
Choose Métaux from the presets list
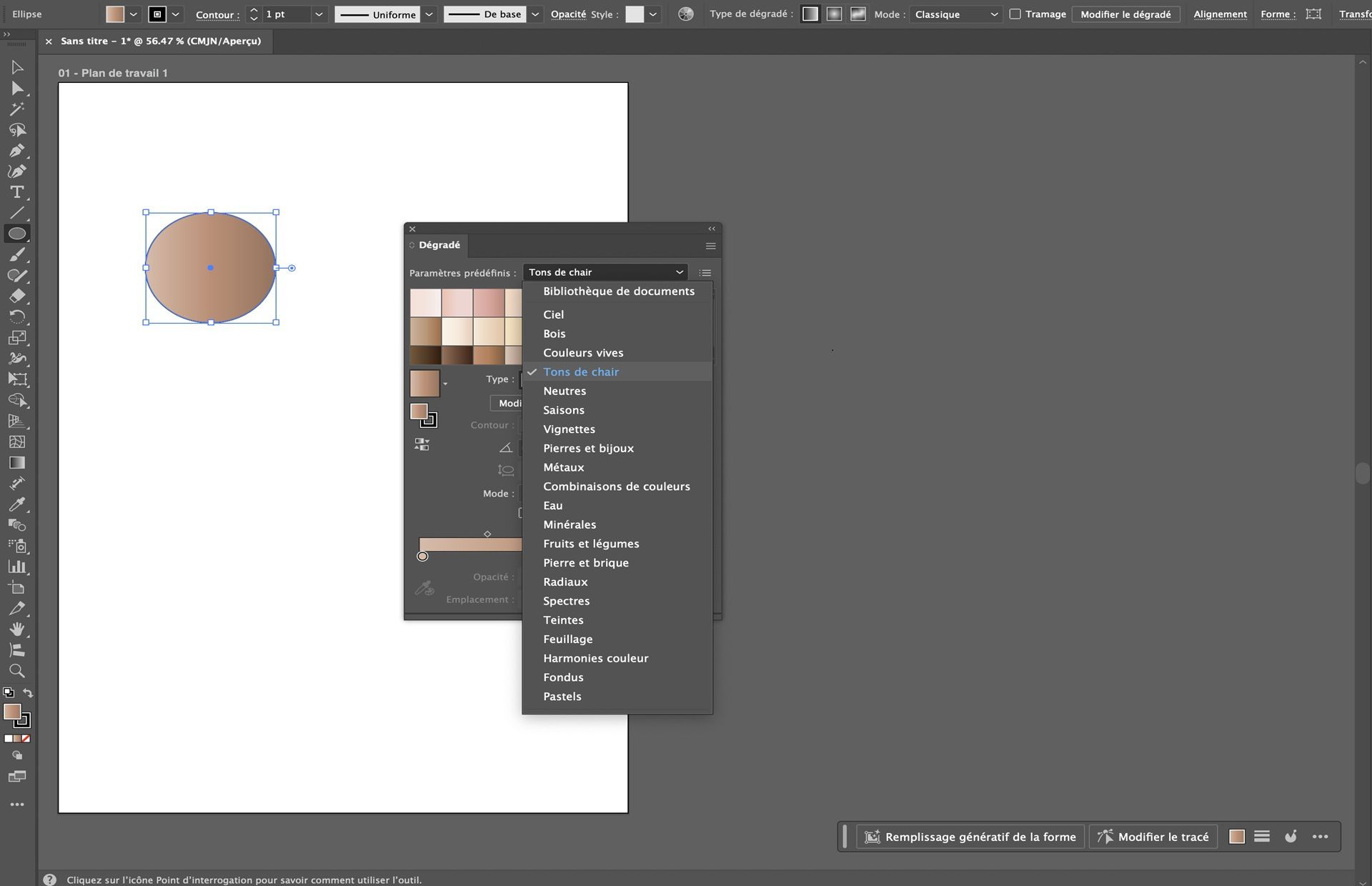click(563, 467)
